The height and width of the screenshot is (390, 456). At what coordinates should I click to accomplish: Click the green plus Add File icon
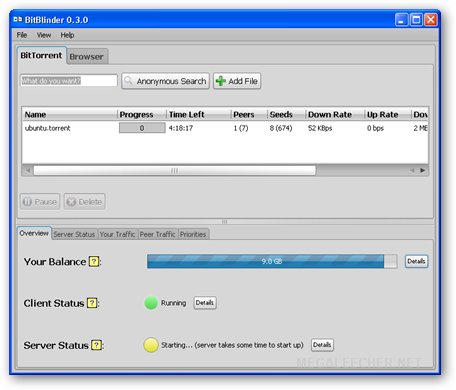tap(220, 81)
